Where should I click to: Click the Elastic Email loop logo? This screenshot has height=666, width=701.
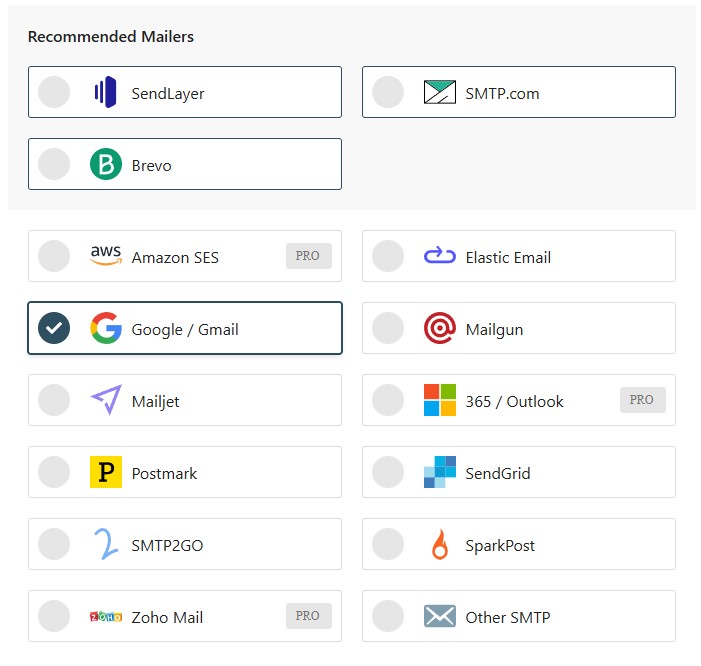pos(440,256)
